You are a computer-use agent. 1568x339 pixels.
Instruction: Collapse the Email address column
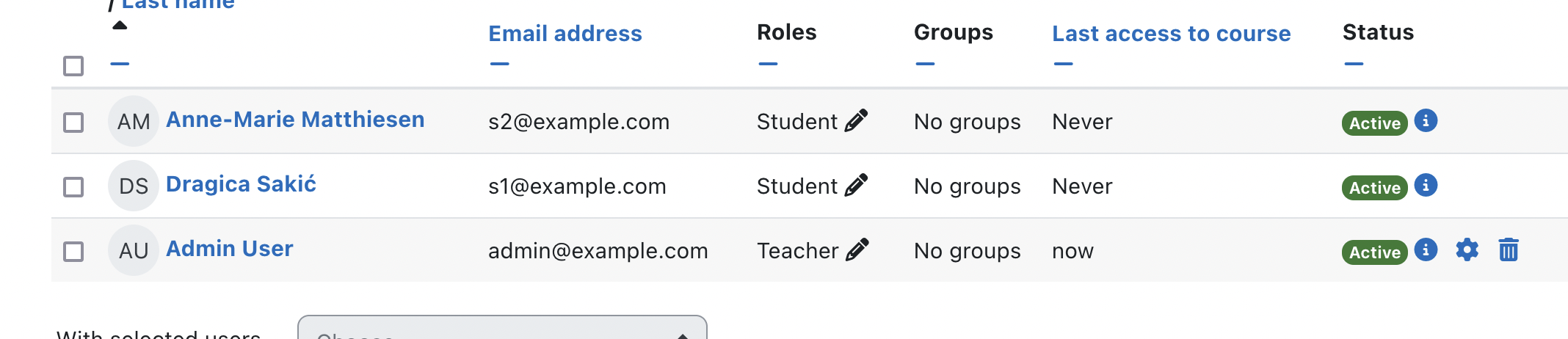pyautogui.click(x=500, y=64)
